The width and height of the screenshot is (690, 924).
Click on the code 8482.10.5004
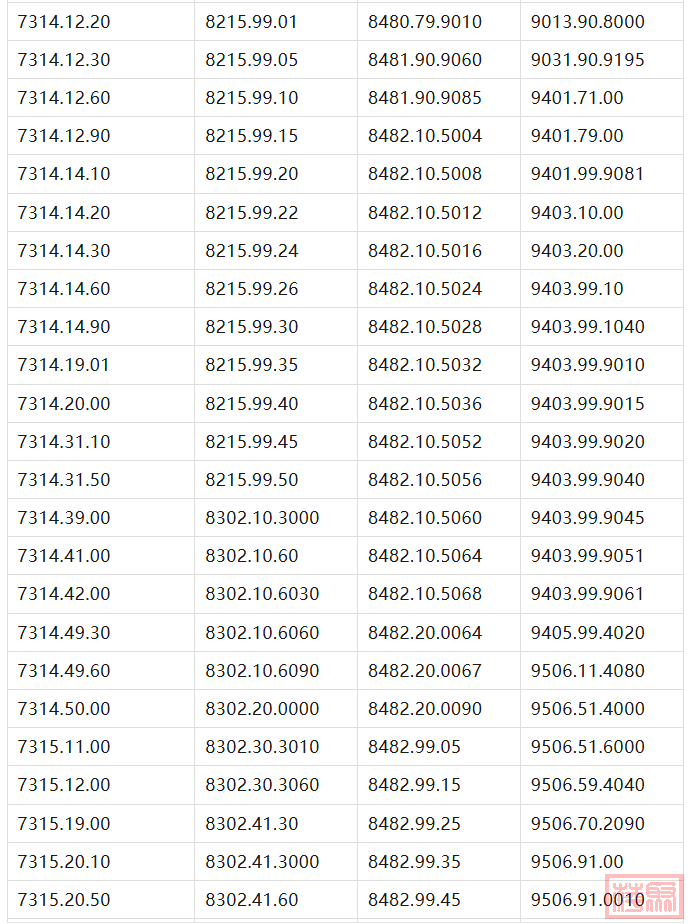[424, 136]
